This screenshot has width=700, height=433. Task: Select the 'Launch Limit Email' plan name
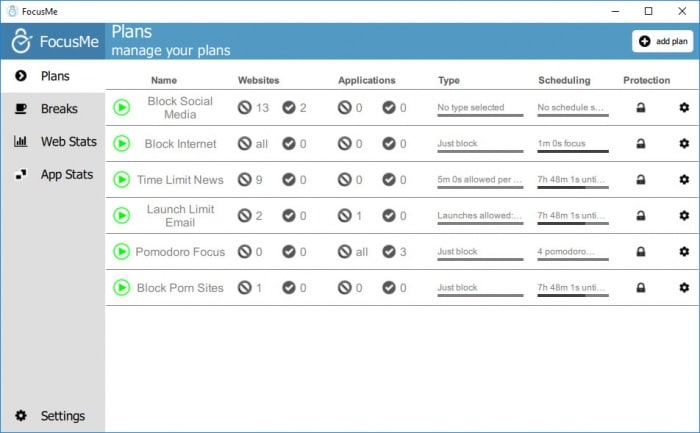(180, 216)
